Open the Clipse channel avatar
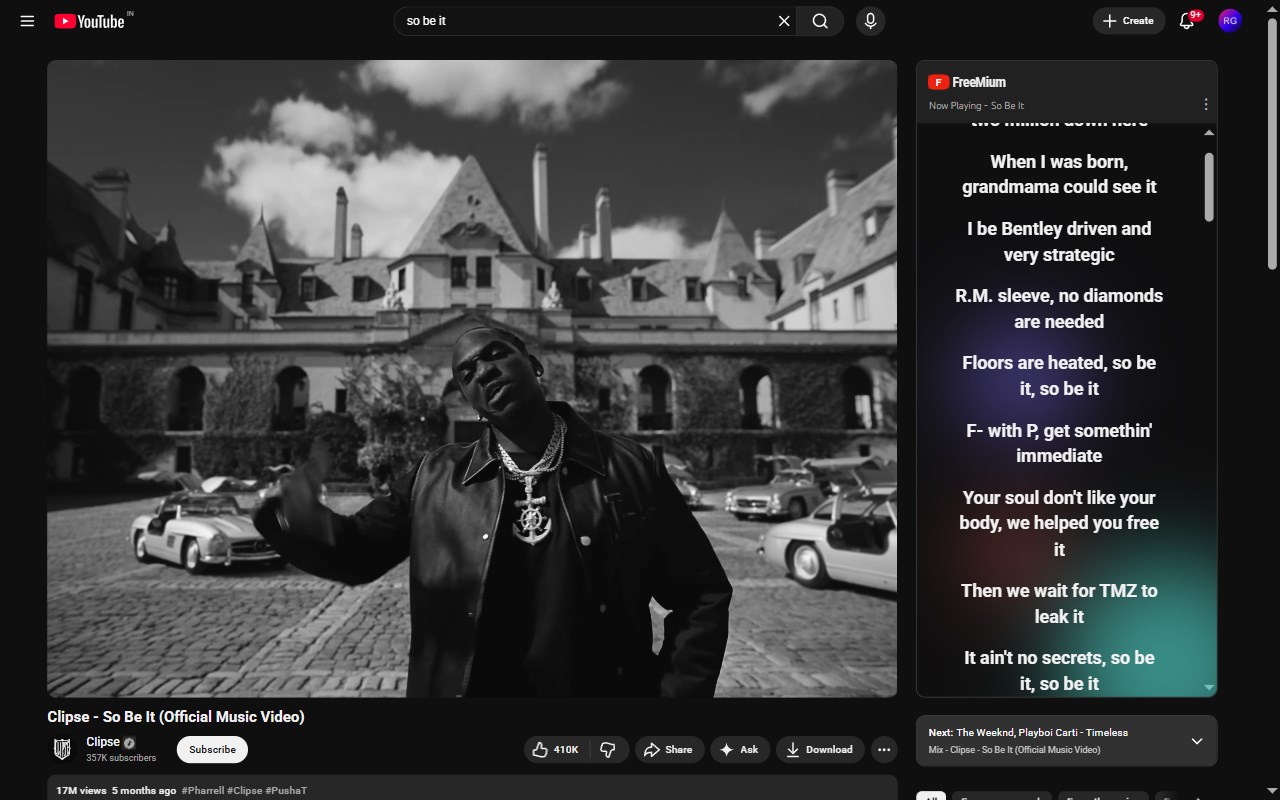The width and height of the screenshot is (1280, 800). [62, 749]
